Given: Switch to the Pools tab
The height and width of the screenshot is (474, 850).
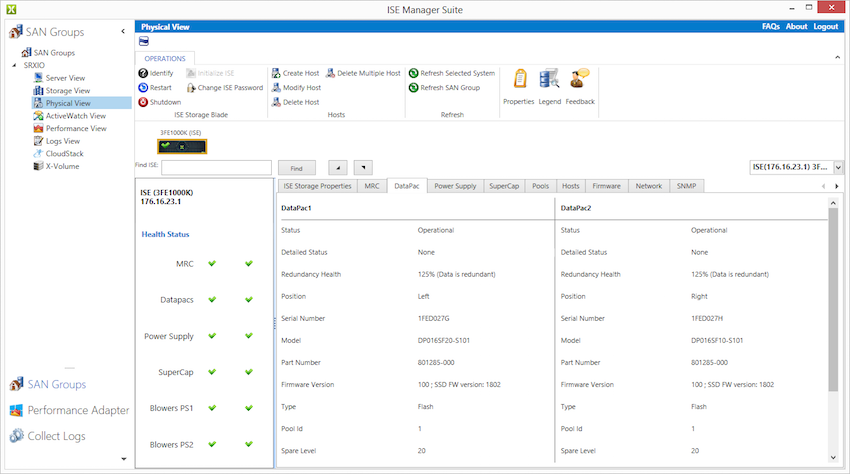Looking at the screenshot, I should (x=540, y=186).
